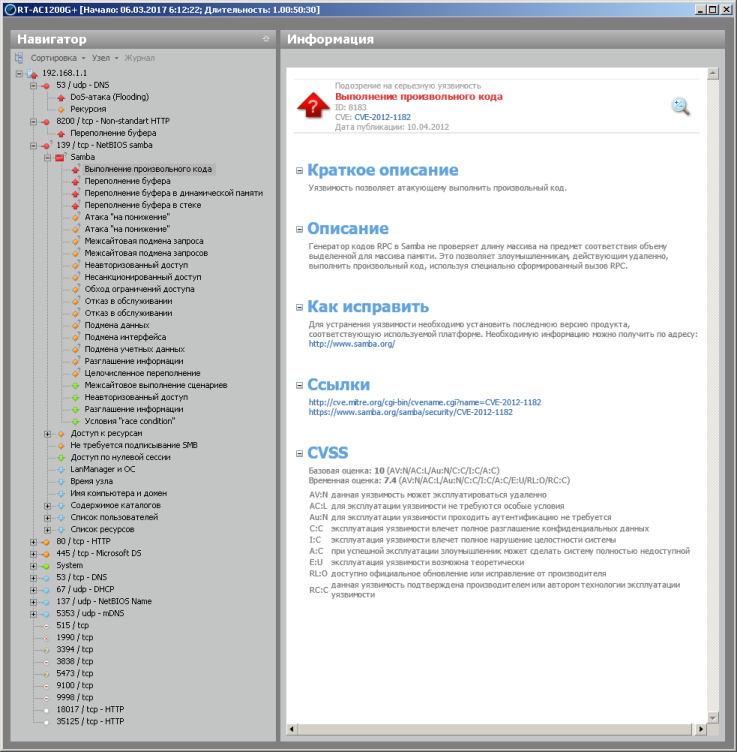The image size is (737, 752).
Task: Select Переполнение буфера в динамической памяти
Action: click(x=174, y=193)
